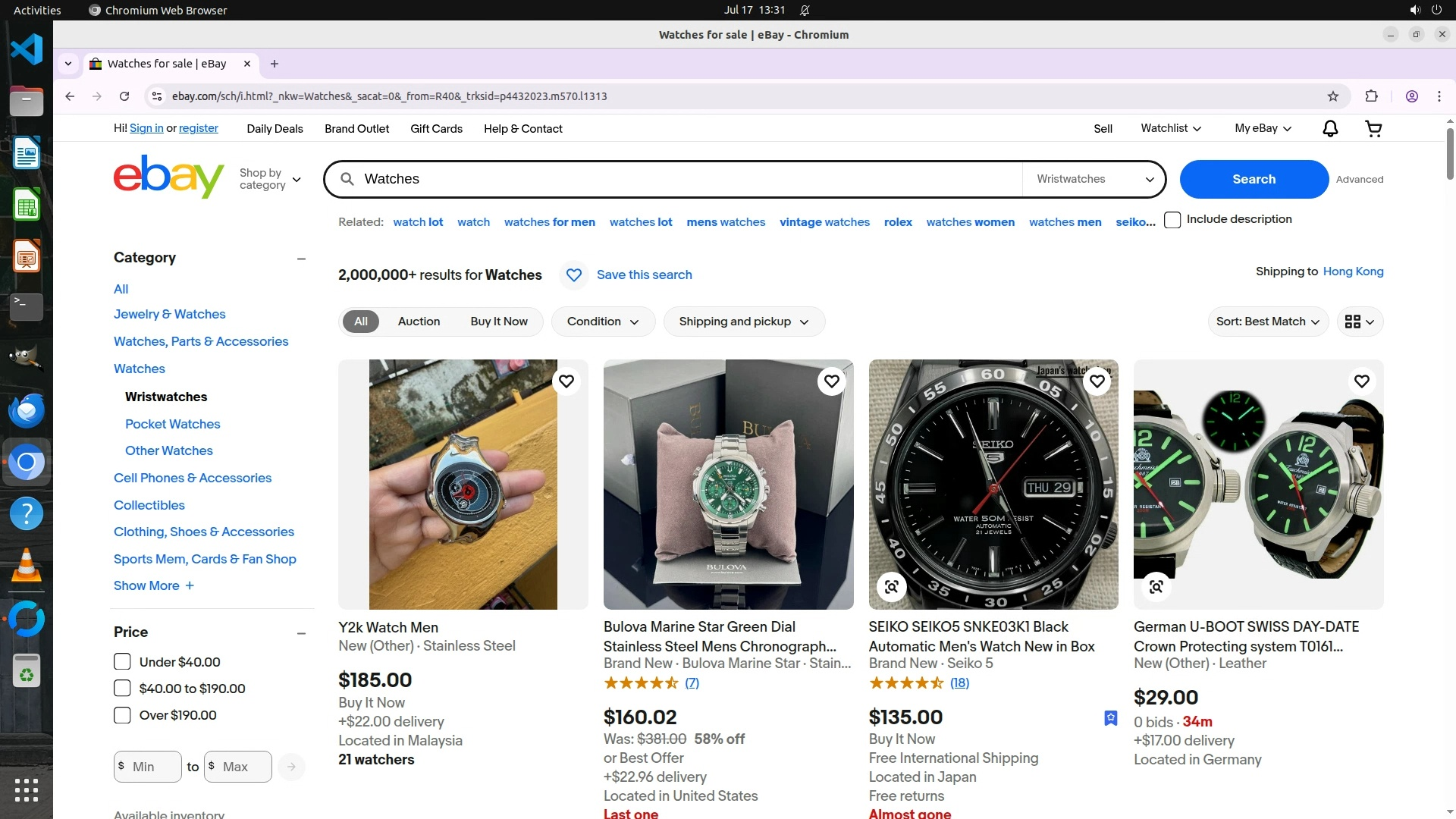Add Bulova Marine Star watch to watchlist heart

[832, 381]
